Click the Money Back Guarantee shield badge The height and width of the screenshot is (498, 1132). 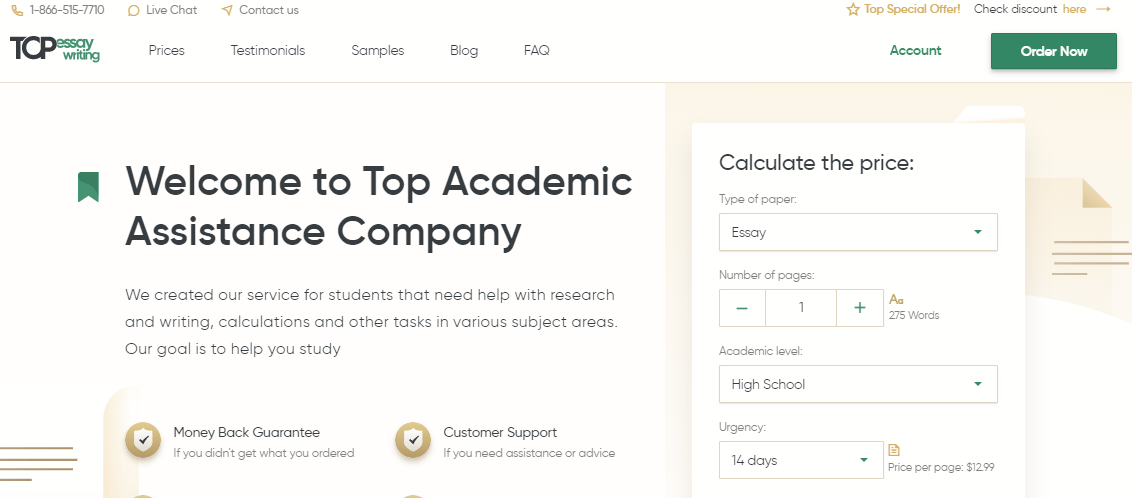tap(144, 440)
